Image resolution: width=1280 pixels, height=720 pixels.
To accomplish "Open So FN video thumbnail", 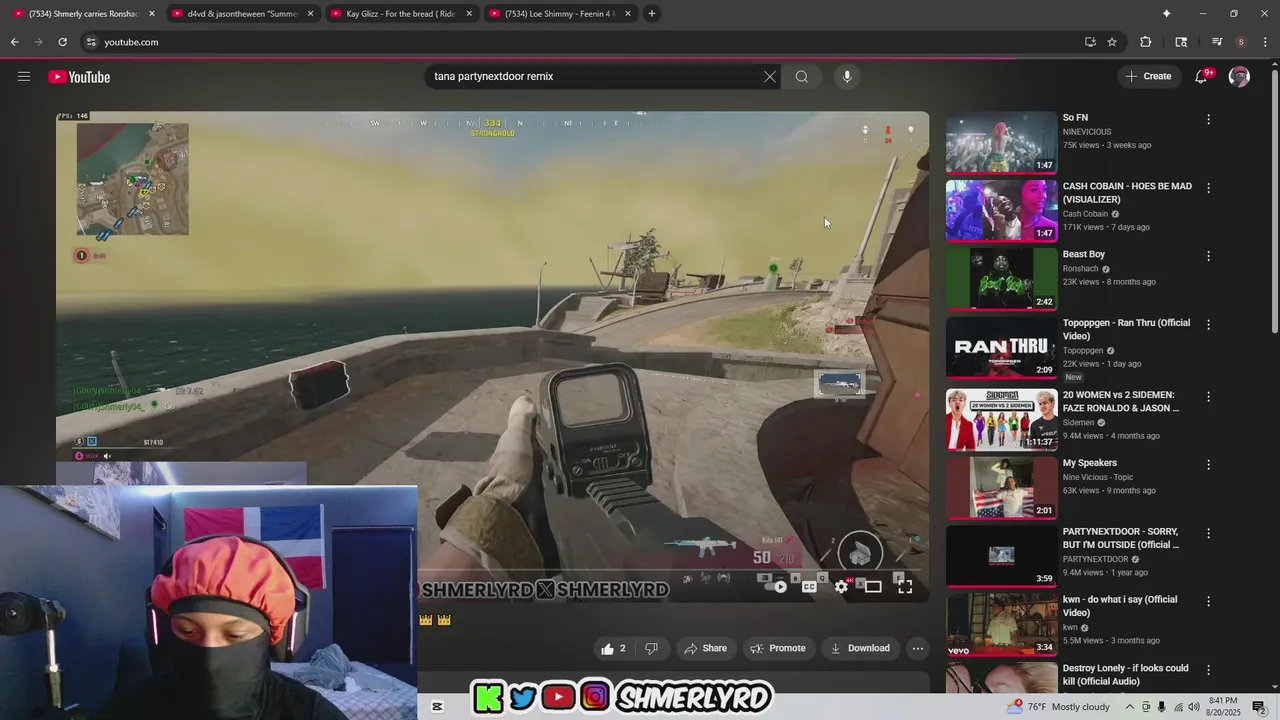I will click(1001, 142).
